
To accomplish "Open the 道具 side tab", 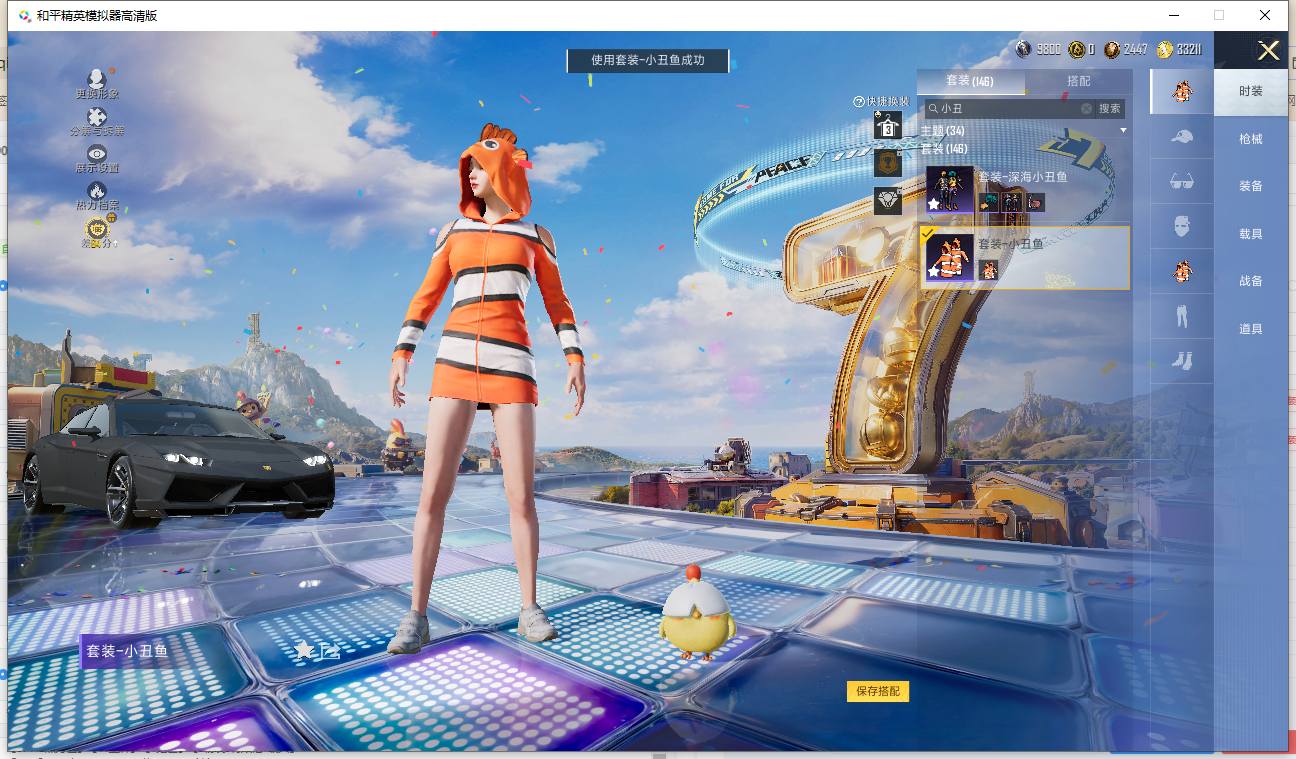I will pos(1251,329).
